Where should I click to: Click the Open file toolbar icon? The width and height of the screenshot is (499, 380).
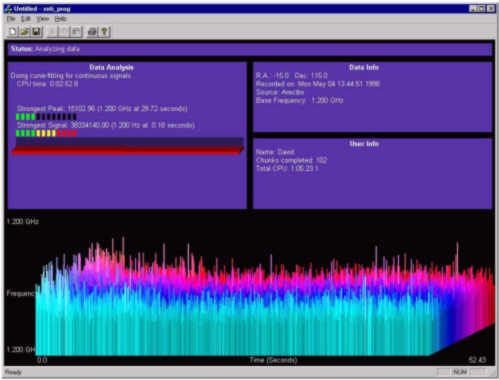[x=24, y=32]
